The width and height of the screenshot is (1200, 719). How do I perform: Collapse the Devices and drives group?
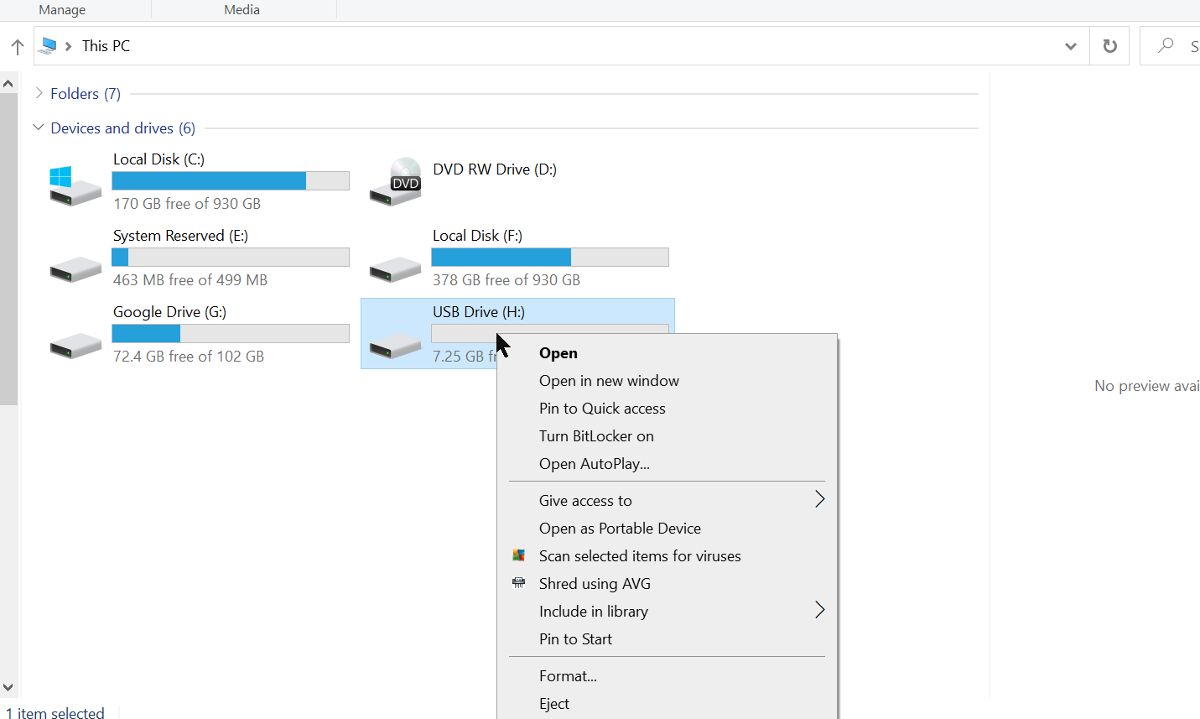click(x=39, y=128)
